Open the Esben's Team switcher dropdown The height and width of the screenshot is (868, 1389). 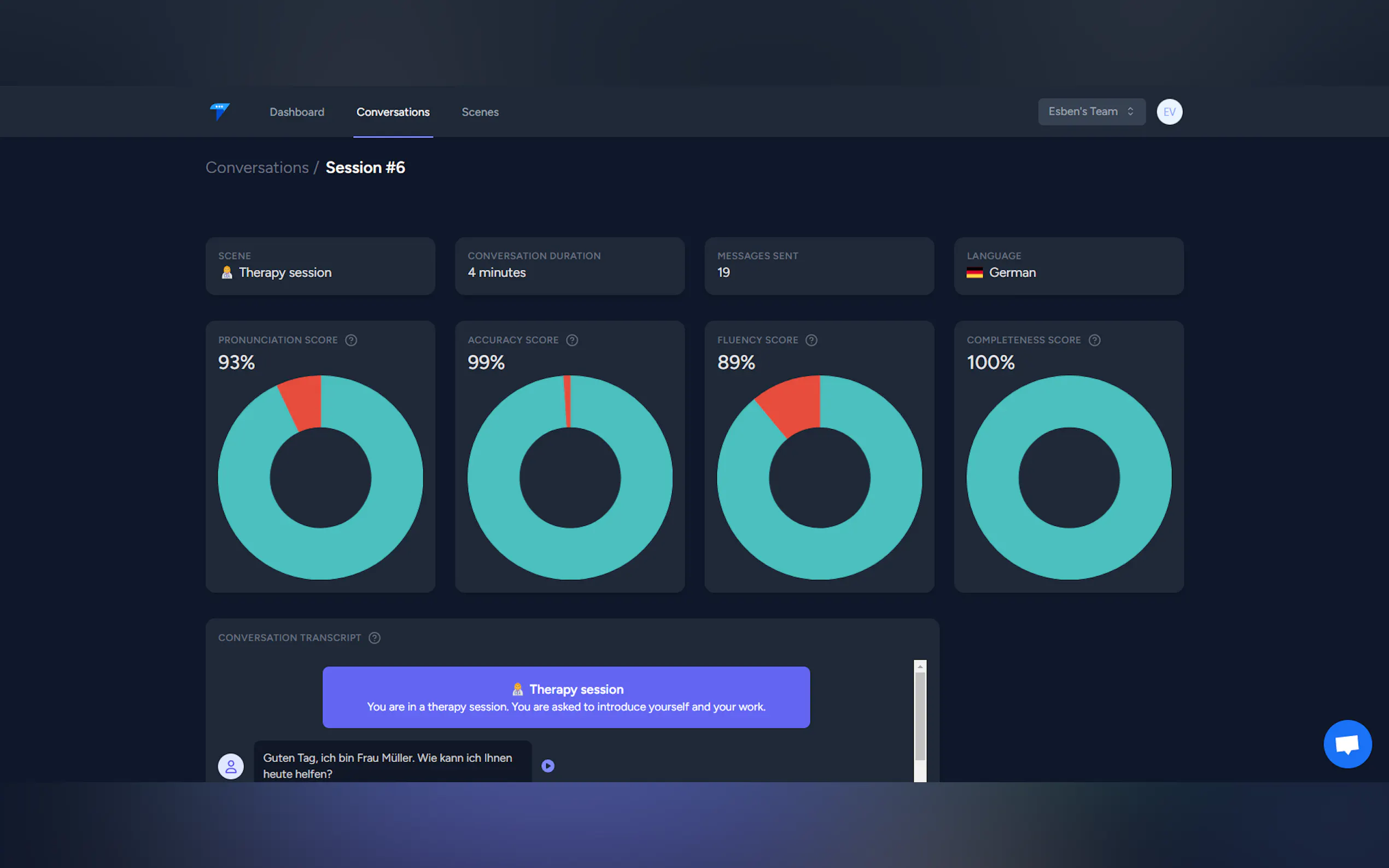click(1092, 112)
